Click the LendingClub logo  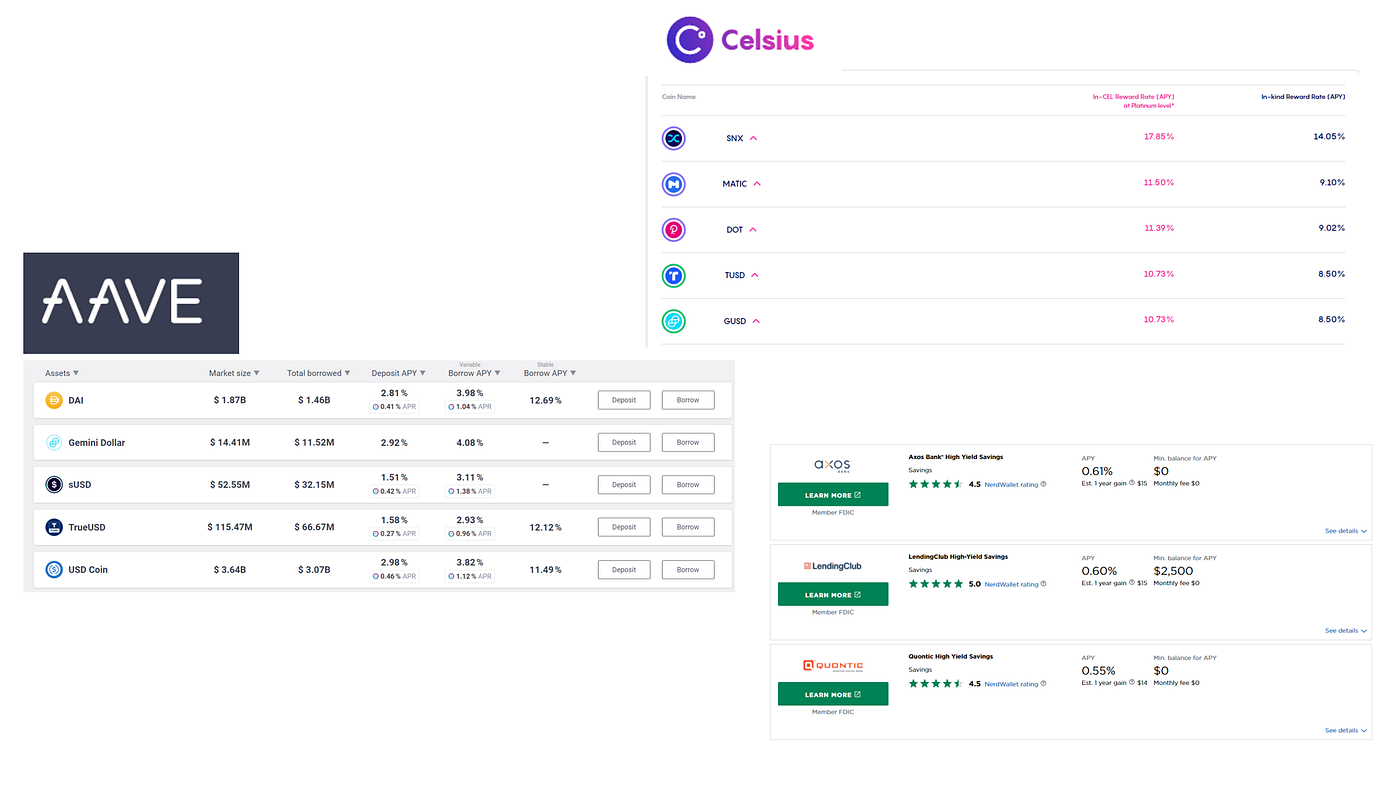833,566
